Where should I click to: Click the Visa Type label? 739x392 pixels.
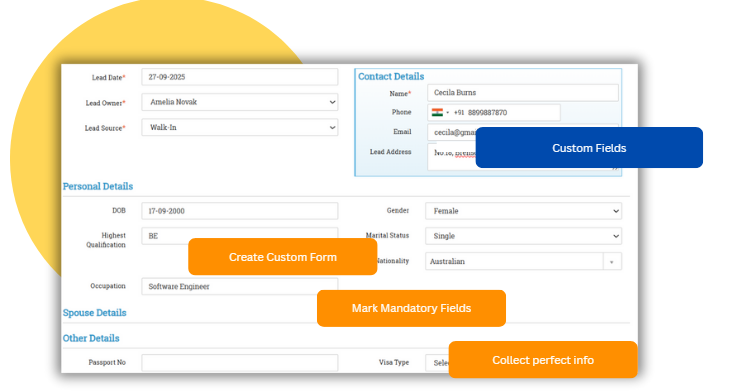click(394, 362)
